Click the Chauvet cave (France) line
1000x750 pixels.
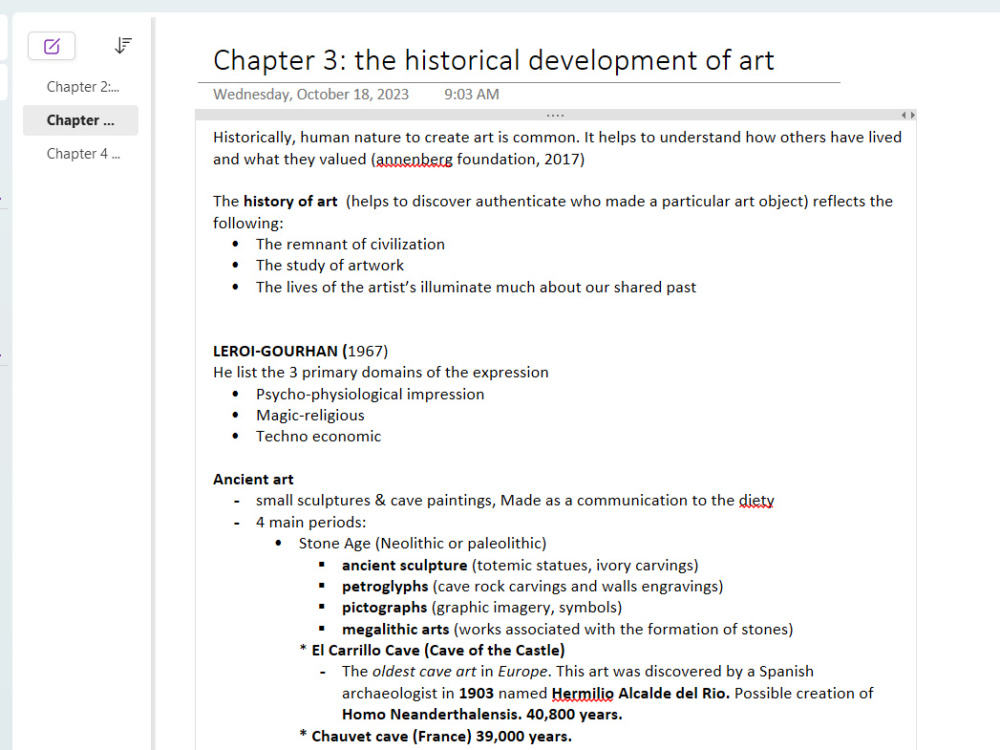[x=436, y=736]
